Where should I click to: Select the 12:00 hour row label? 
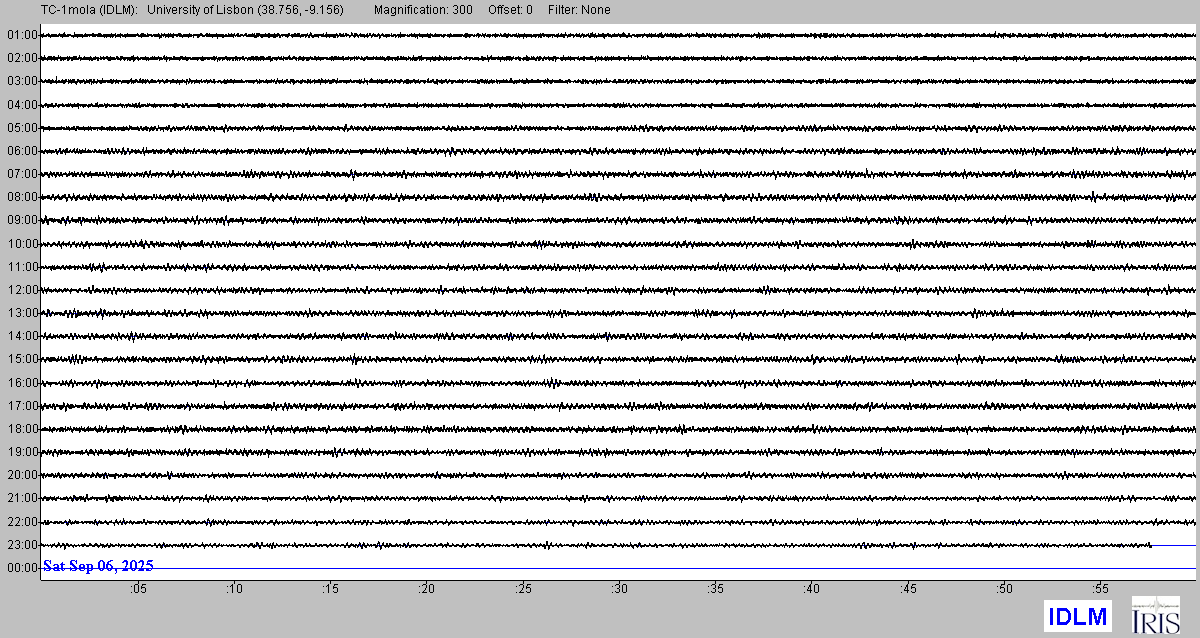click(22, 290)
